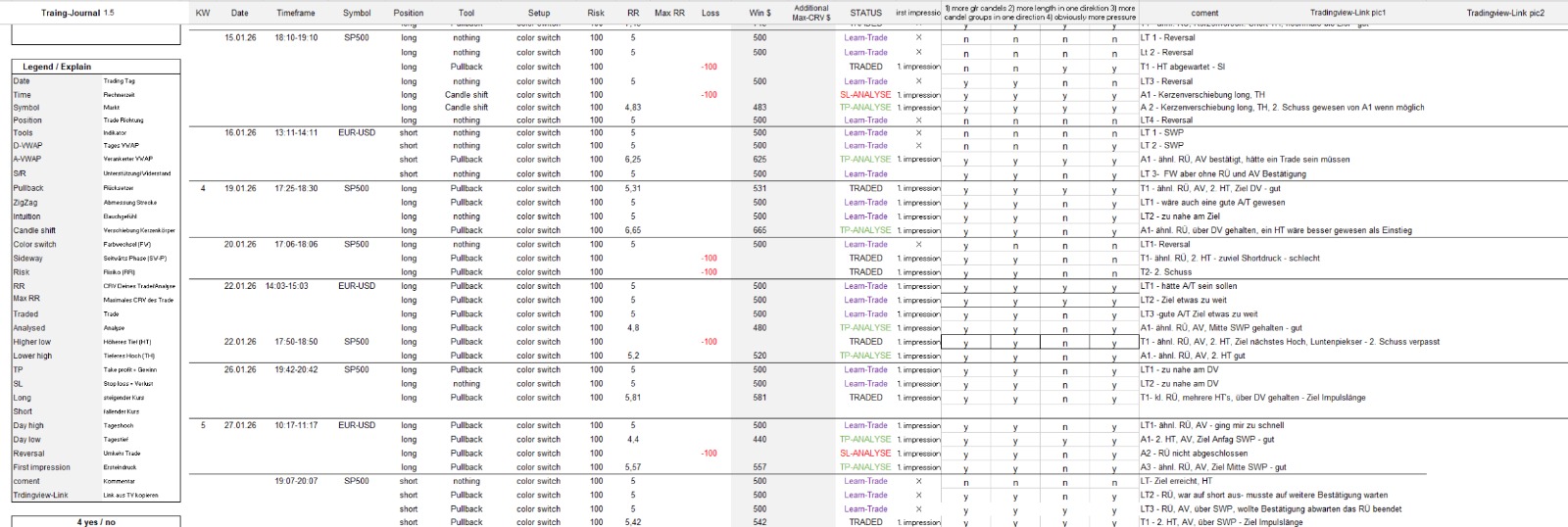Image resolution: width=1568 pixels, height=527 pixels.
Task: Click the KW column header
Action: pos(203,13)
